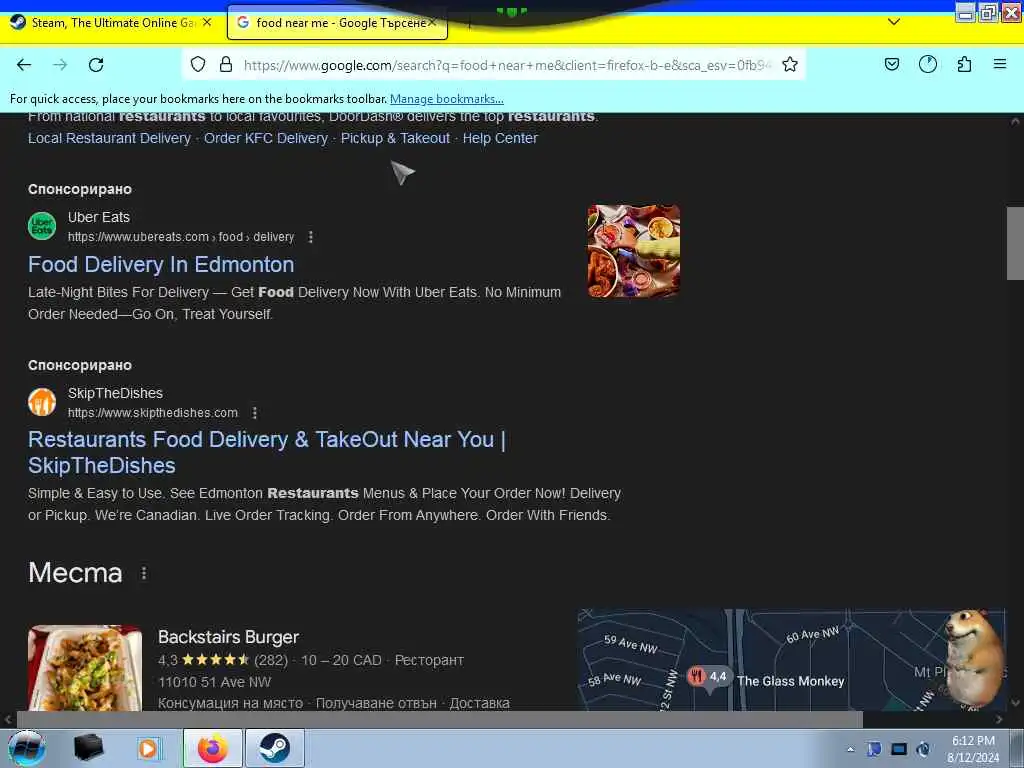Bookmark this page with the star
1024x768 pixels.
pyautogui.click(x=790, y=64)
